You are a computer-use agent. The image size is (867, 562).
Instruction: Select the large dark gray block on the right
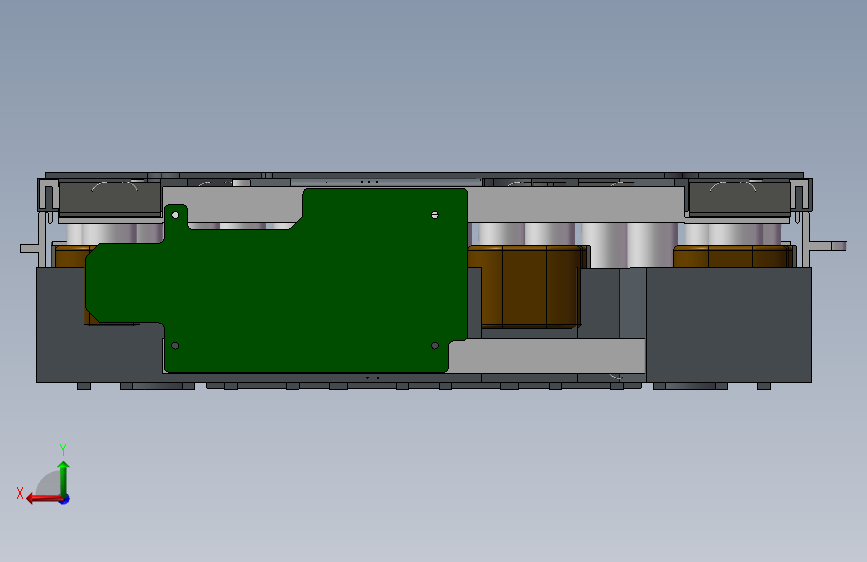coord(729,325)
